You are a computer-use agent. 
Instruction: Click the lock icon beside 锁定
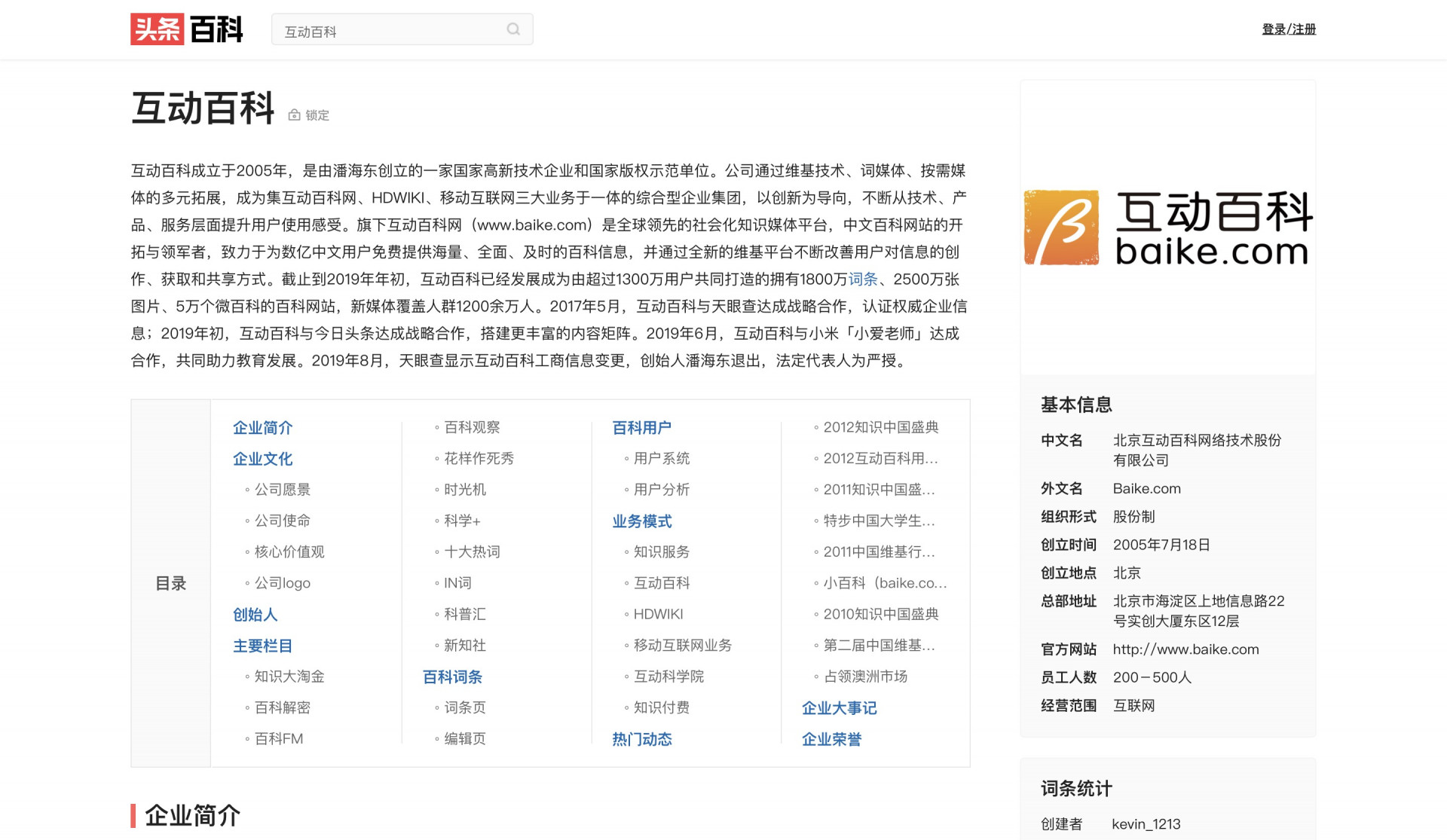[294, 115]
